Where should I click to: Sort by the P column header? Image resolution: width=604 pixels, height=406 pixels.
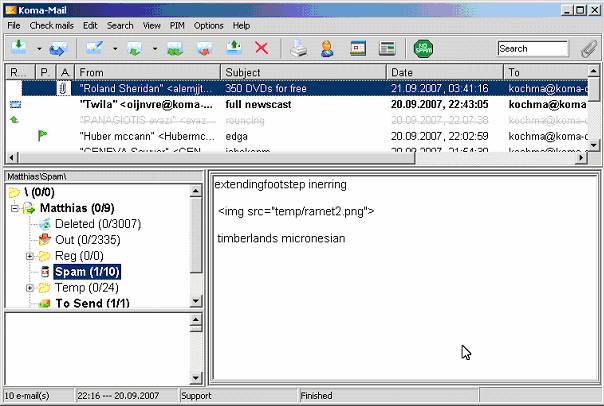[x=45, y=72]
